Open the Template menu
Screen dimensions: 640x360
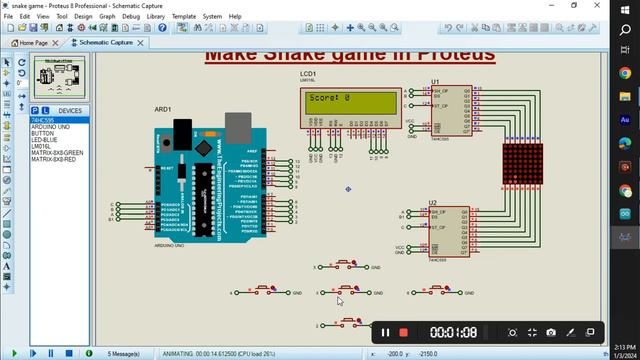184,16
